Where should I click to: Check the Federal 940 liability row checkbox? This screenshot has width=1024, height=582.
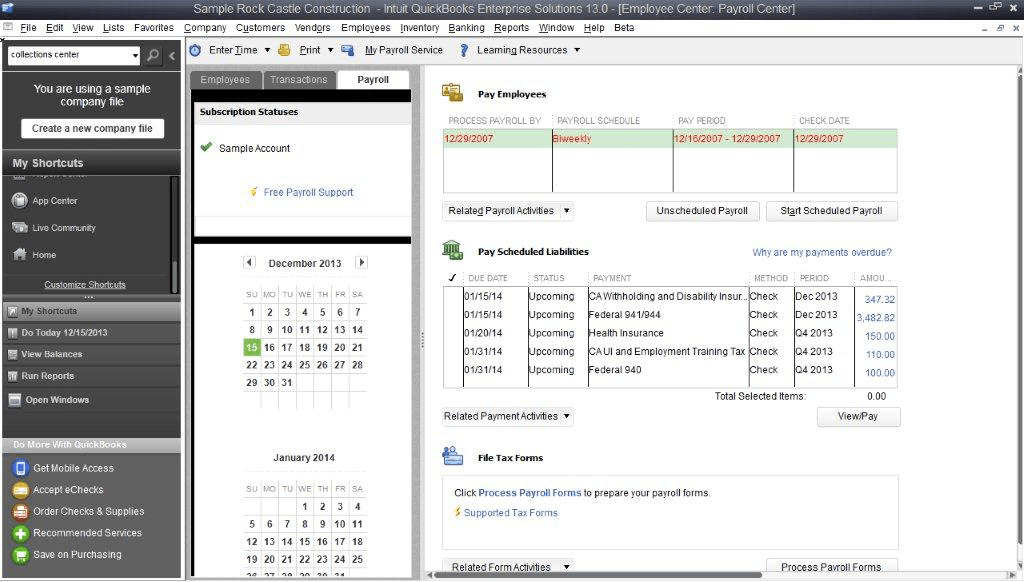(x=453, y=370)
